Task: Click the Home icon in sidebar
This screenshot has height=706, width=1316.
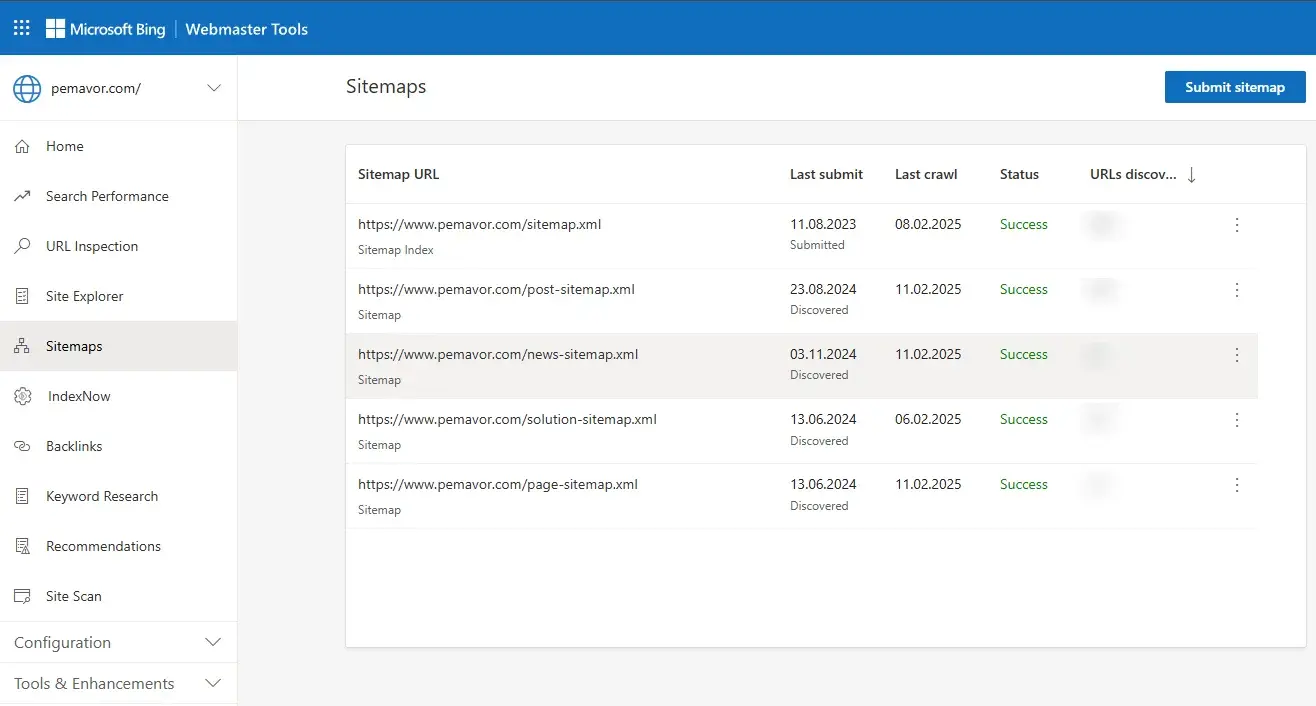Action: [x=22, y=147]
